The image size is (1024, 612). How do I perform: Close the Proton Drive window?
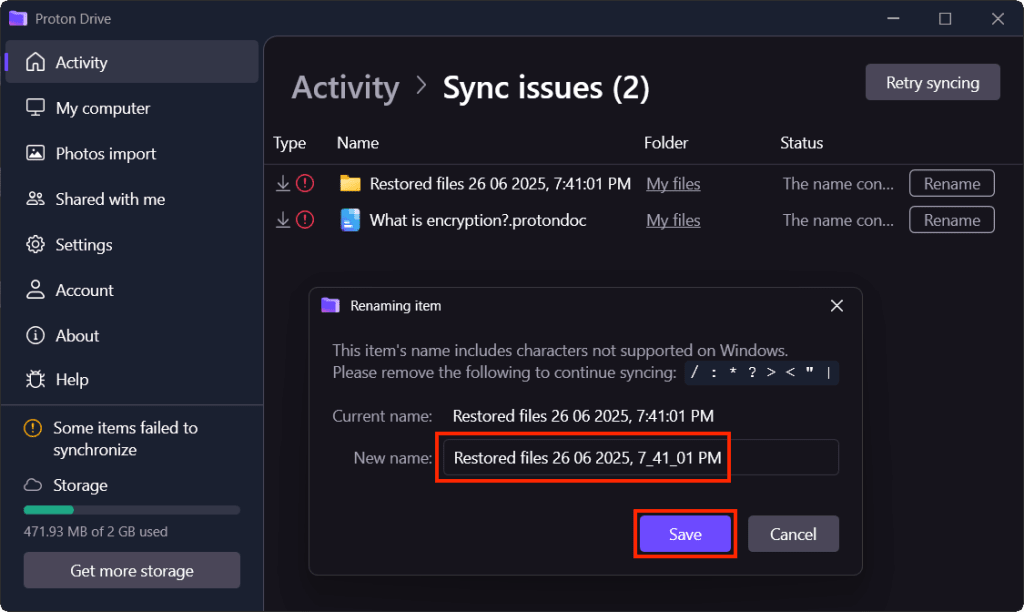997,18
